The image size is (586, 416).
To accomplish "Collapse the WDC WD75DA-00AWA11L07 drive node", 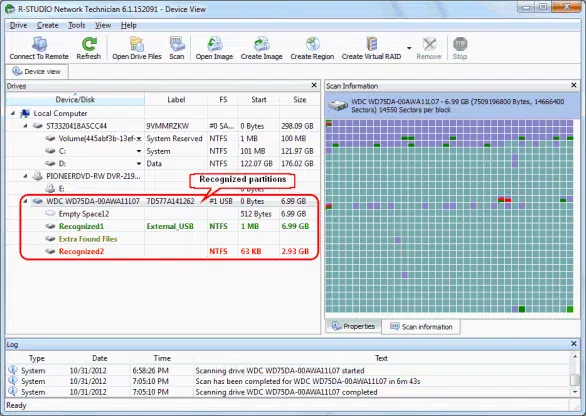I will click(x=25, y=201).
